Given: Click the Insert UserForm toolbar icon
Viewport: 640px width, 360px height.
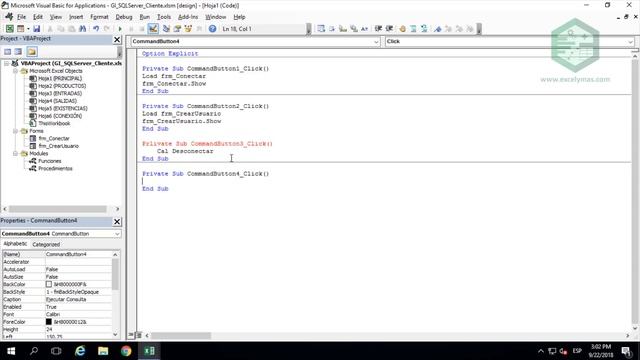Looking at the screenshot, I should click(20, 29).
